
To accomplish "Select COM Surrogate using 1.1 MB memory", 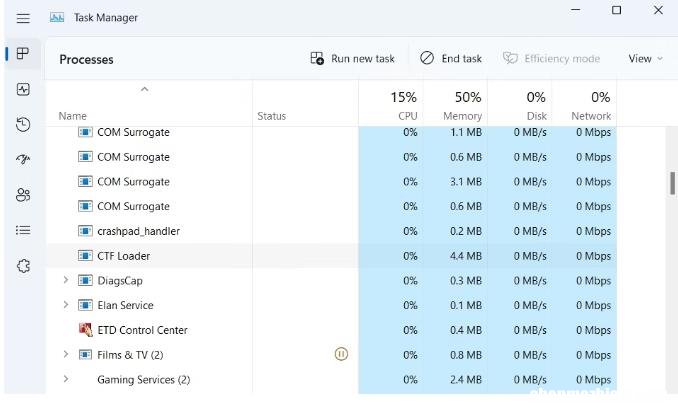I will pos(331,132).
